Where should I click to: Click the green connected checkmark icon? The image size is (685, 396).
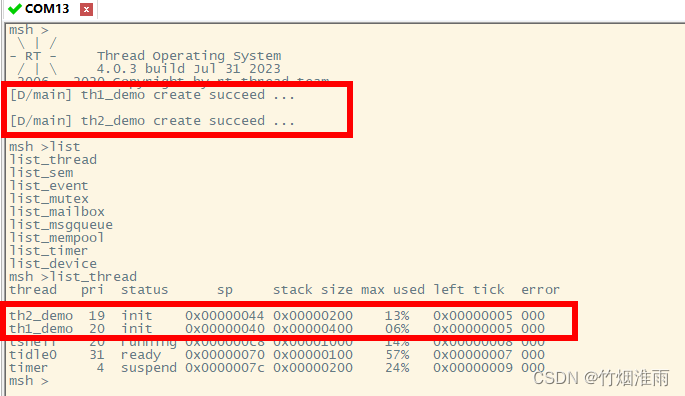(x=15, y=9)
